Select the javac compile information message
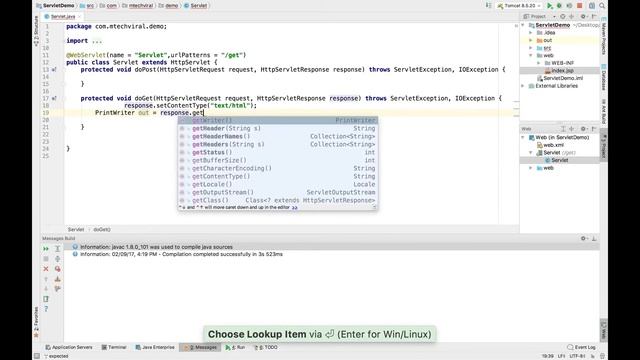Viewport: 640px width, 360px height. [x=156, y=247]
